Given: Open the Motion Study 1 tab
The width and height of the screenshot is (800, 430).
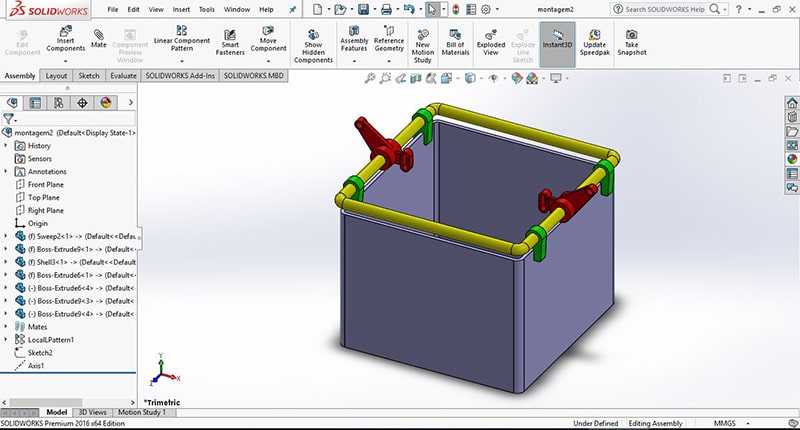Looking at the screenshot, I should coord(142,412).
